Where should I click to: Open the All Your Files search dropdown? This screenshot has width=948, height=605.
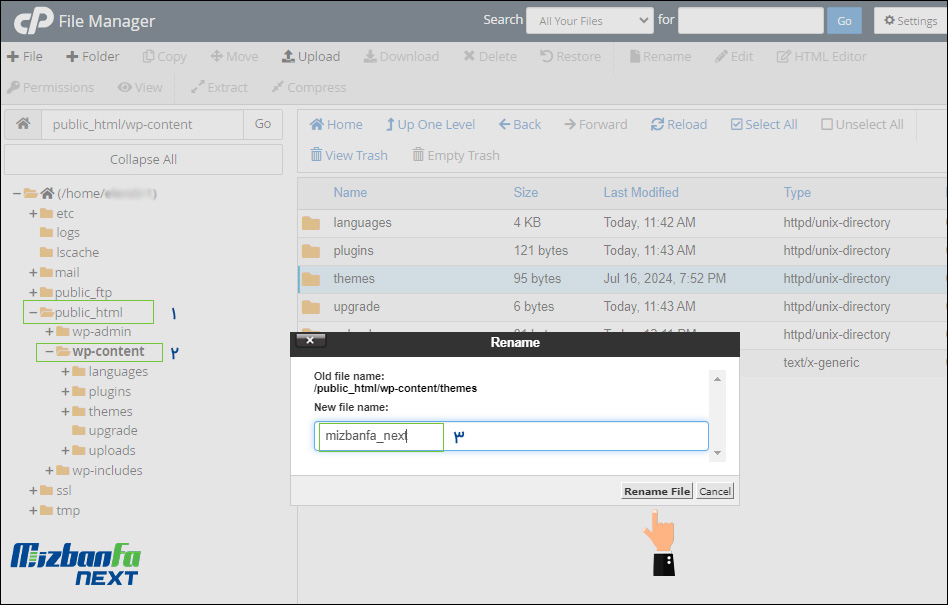point(589,21)
